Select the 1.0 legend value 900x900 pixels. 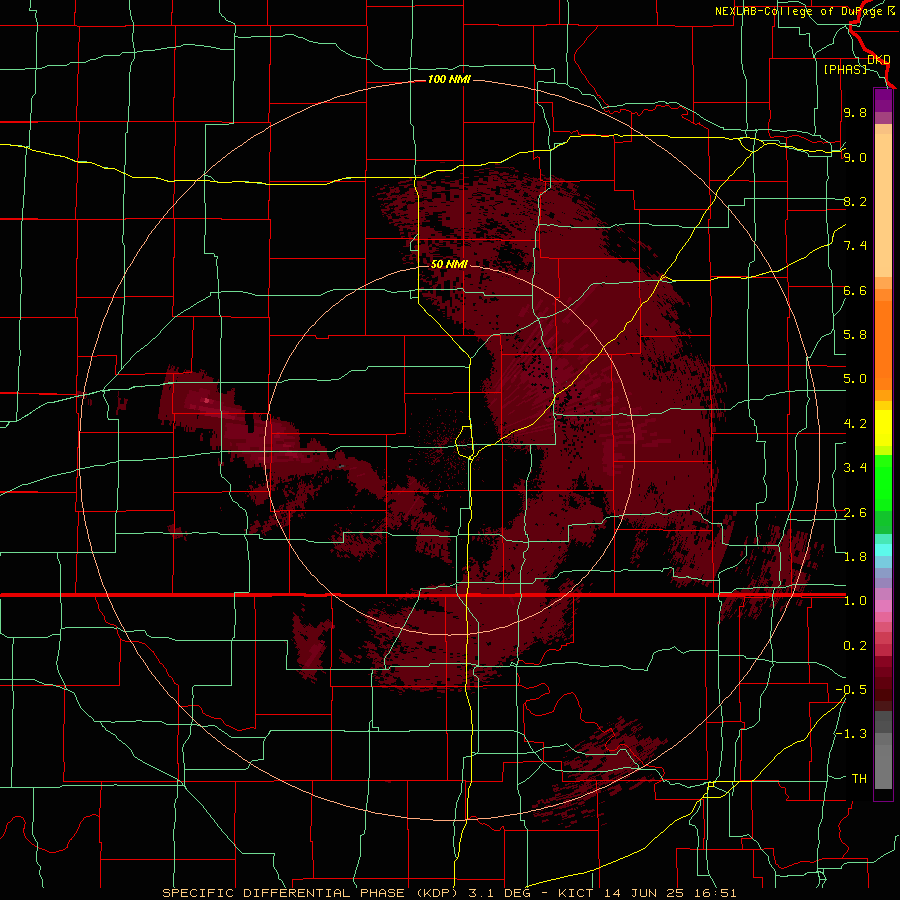click(855, 601)
